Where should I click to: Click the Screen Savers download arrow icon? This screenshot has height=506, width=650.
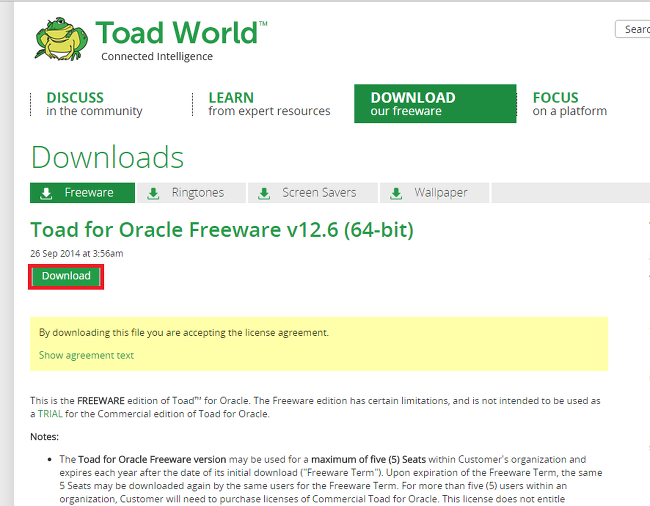coord(264,193)
